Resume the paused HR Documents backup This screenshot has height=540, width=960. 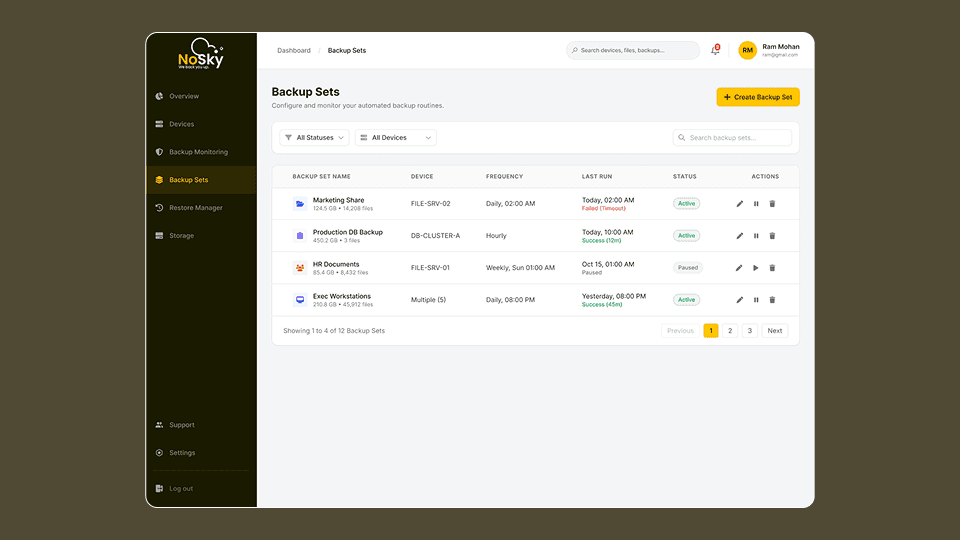pos(756,268)
